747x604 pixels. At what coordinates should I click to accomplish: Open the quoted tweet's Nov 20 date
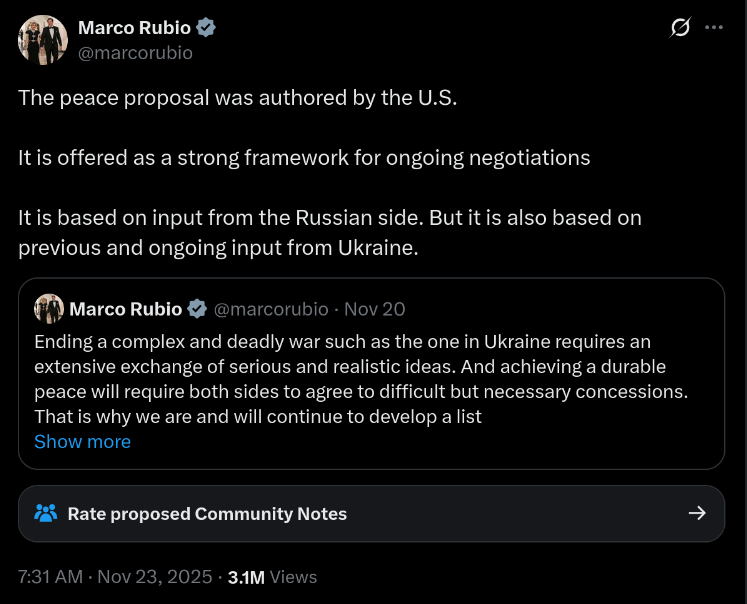click(375, 308)
